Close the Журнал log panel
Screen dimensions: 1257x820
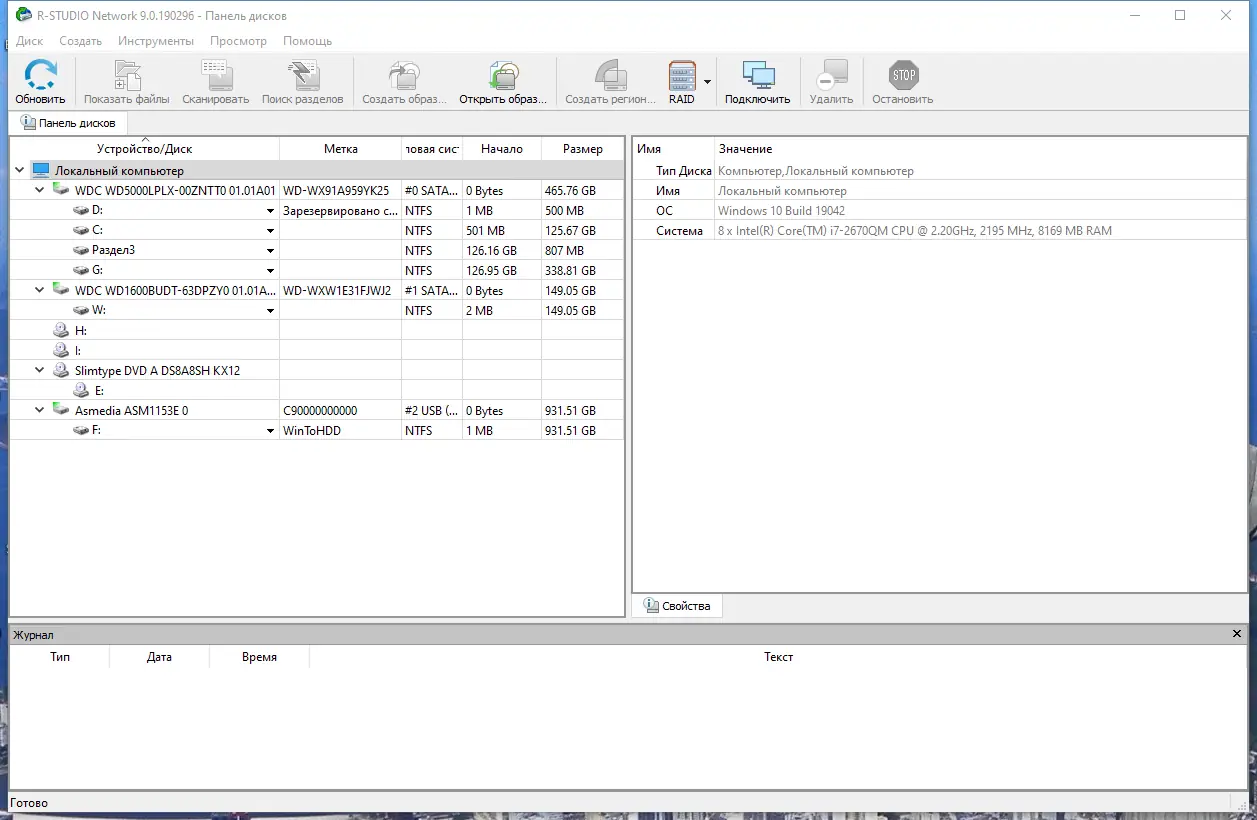[1236, 633]
